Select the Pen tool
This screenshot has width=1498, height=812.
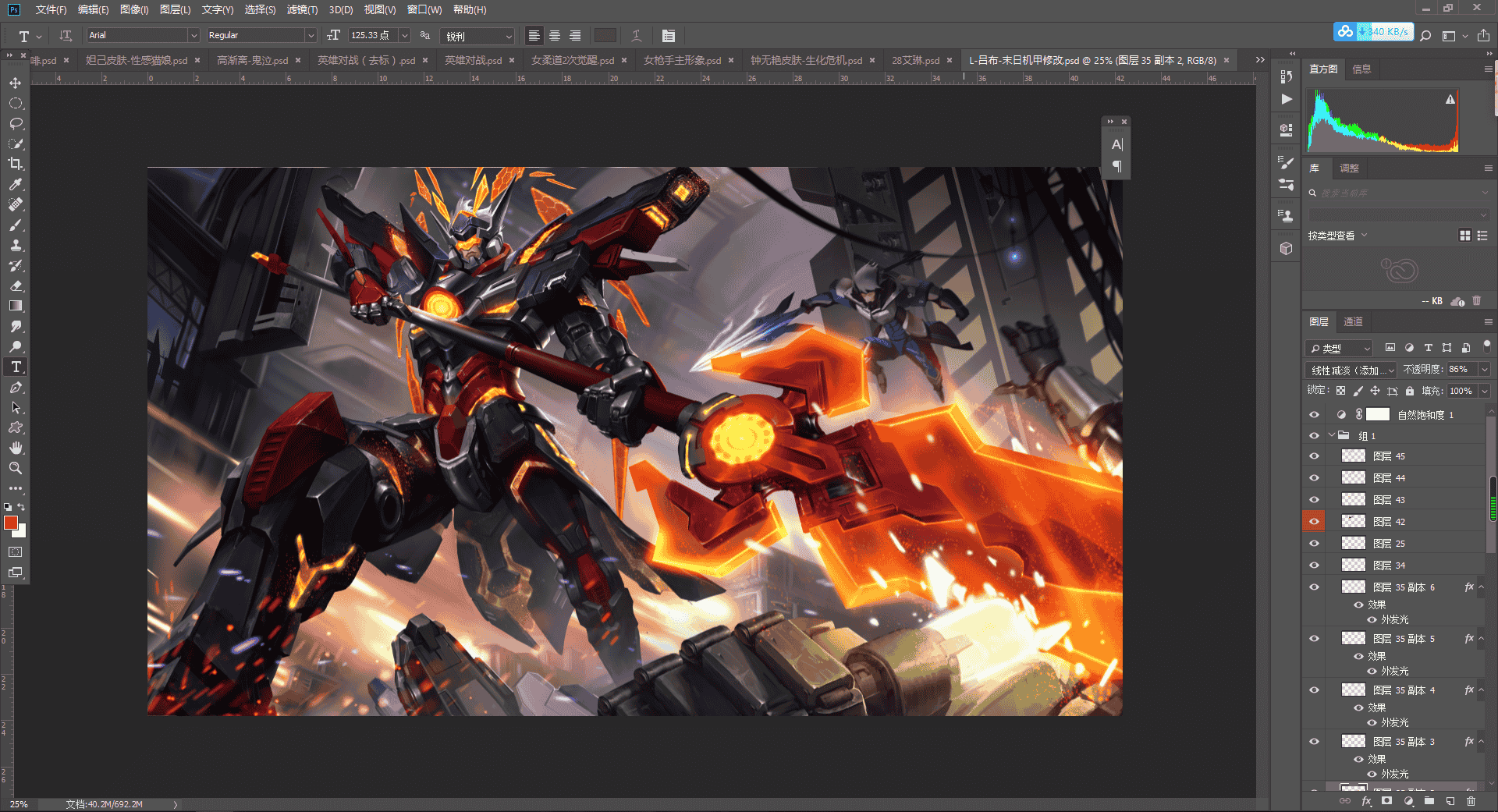pos(16,387)
